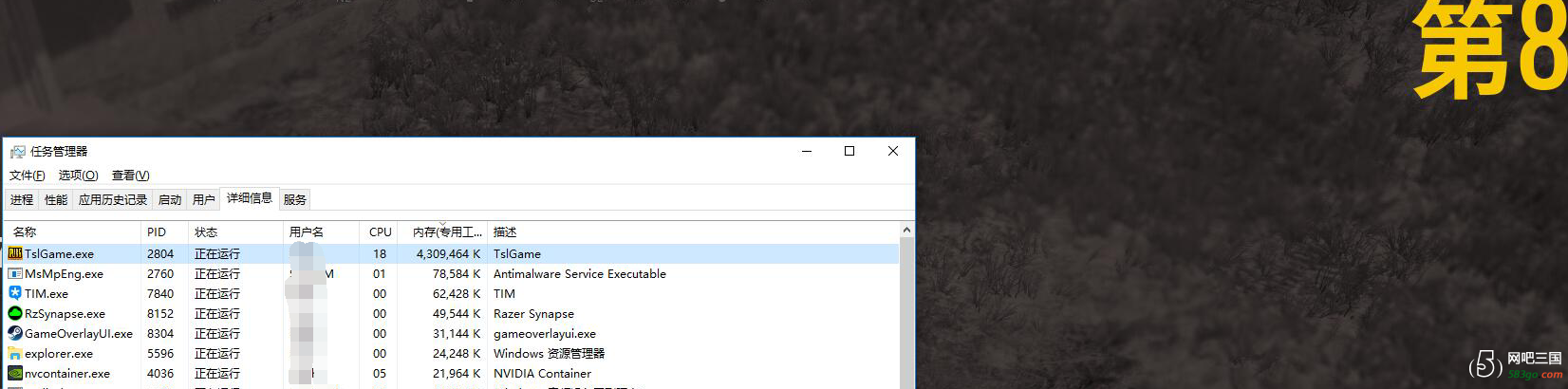Image resolution: width=1568 pixels, height=389 pixels.
Task: Click the Task Manager title bar icon
Action: tap(17, 151)
